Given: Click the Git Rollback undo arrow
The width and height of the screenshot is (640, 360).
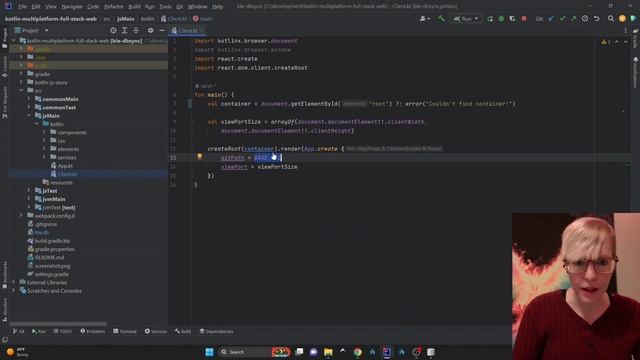Looking at the screenshot, I should click(x=596, y=19).
